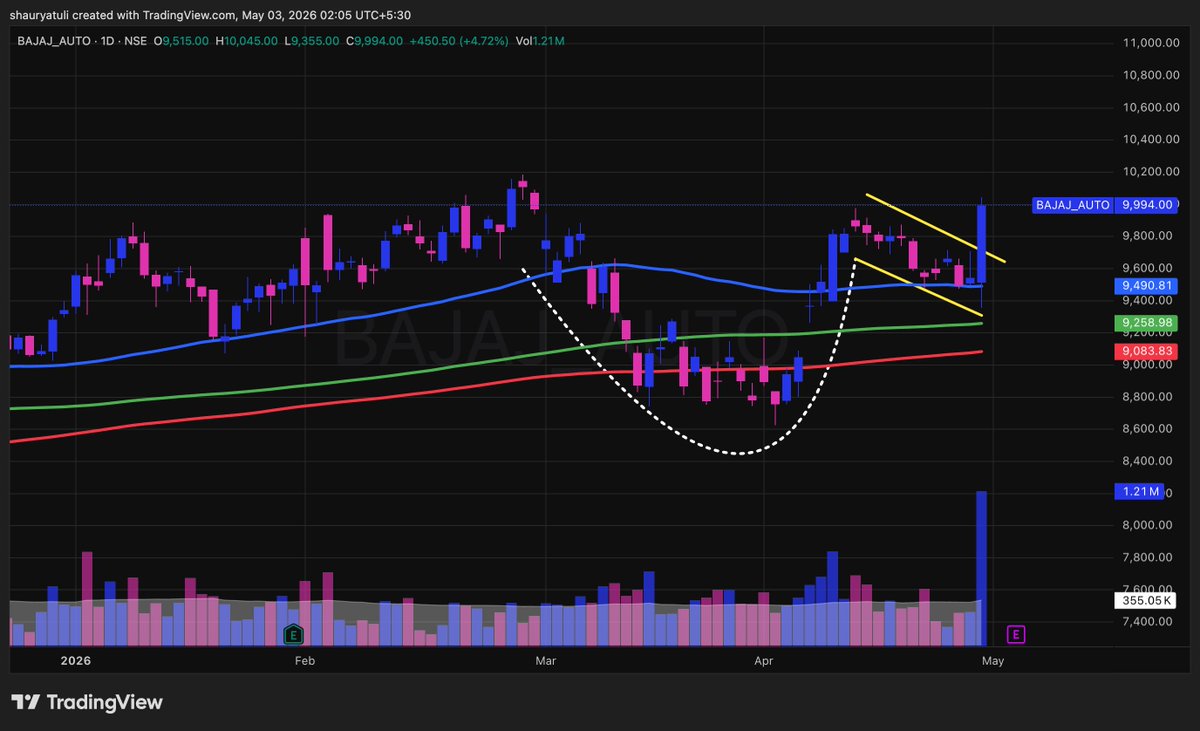The image size is (1200, 731).
Task: Click the 9,000.00 price axis label
Action: tap(1149, 365)
